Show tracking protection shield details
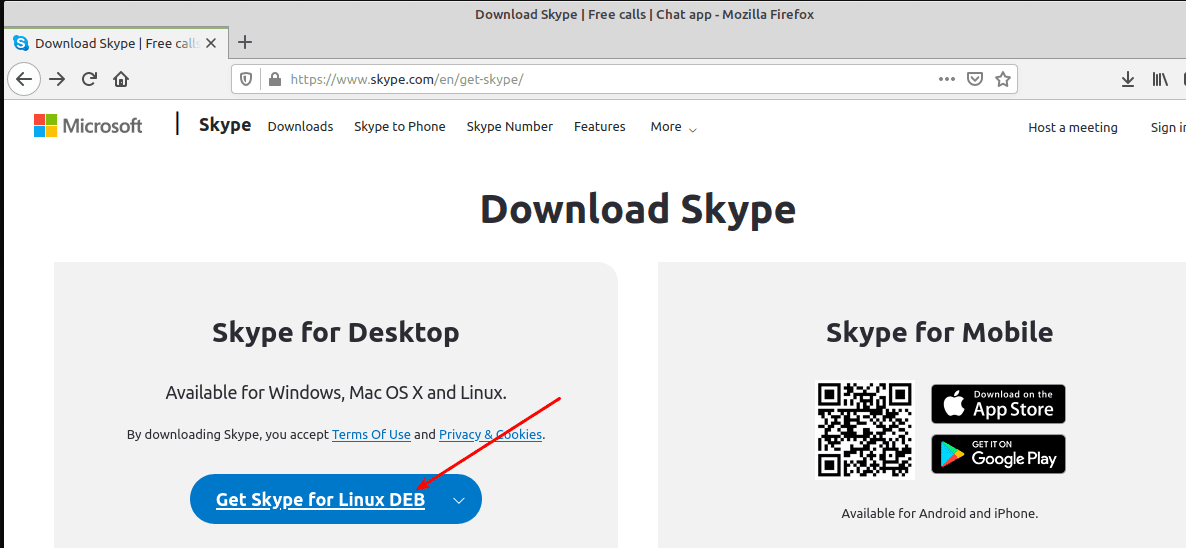Viewport: 1186px width, 548px height. click(248, 79)
